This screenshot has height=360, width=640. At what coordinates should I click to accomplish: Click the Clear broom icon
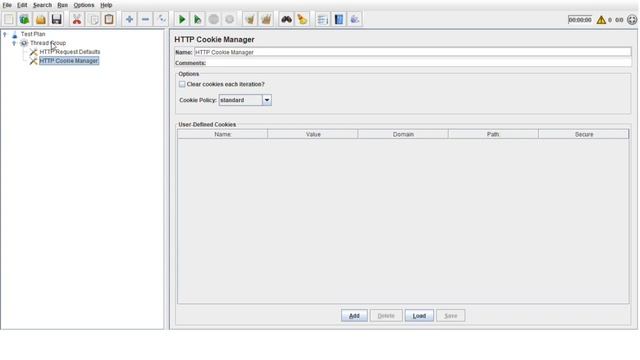pos(250,19)
